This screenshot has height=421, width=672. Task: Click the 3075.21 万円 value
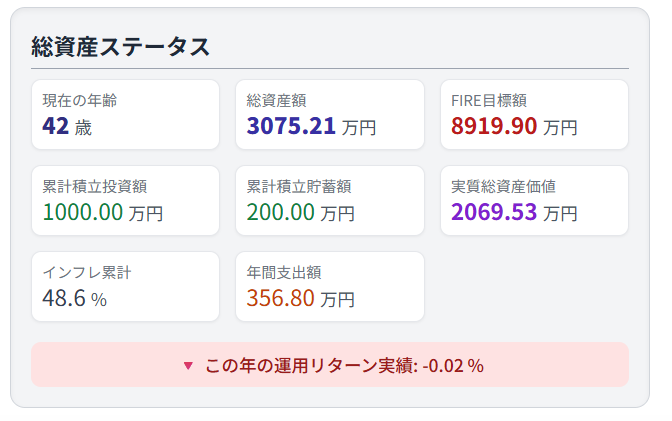312,126
